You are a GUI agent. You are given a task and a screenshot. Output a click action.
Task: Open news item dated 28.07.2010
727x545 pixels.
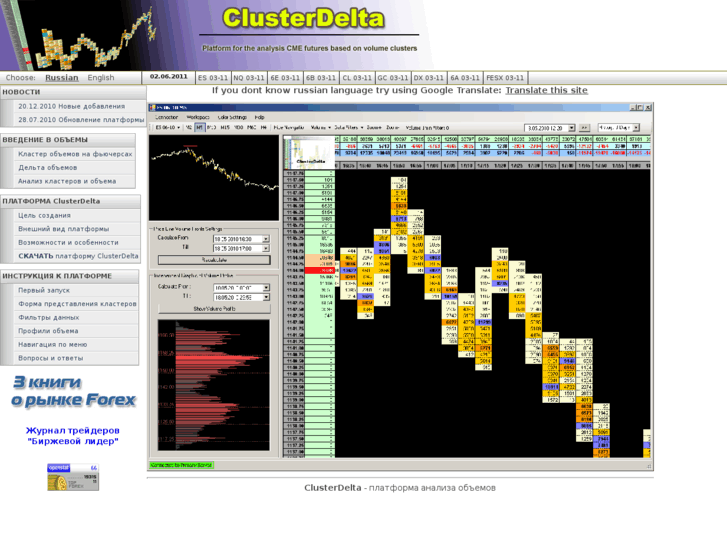pyautogui.click(x=81, y=120)
